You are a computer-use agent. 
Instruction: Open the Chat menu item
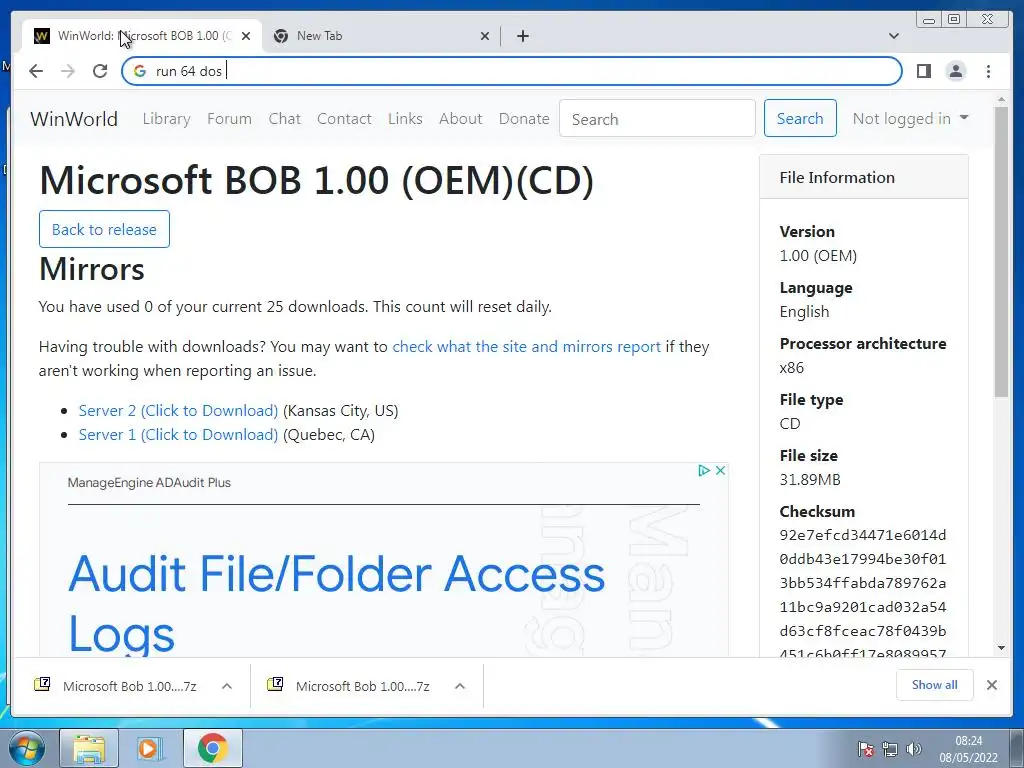click(x=285, y=119)
